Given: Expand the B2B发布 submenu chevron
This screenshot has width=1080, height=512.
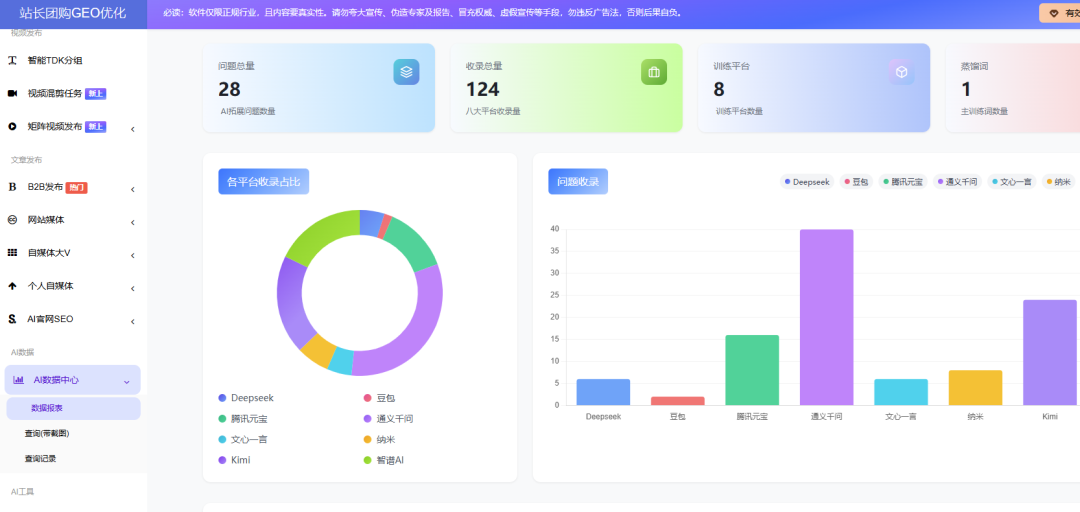Looking at the screenshot, I should (x=132, y=190).
